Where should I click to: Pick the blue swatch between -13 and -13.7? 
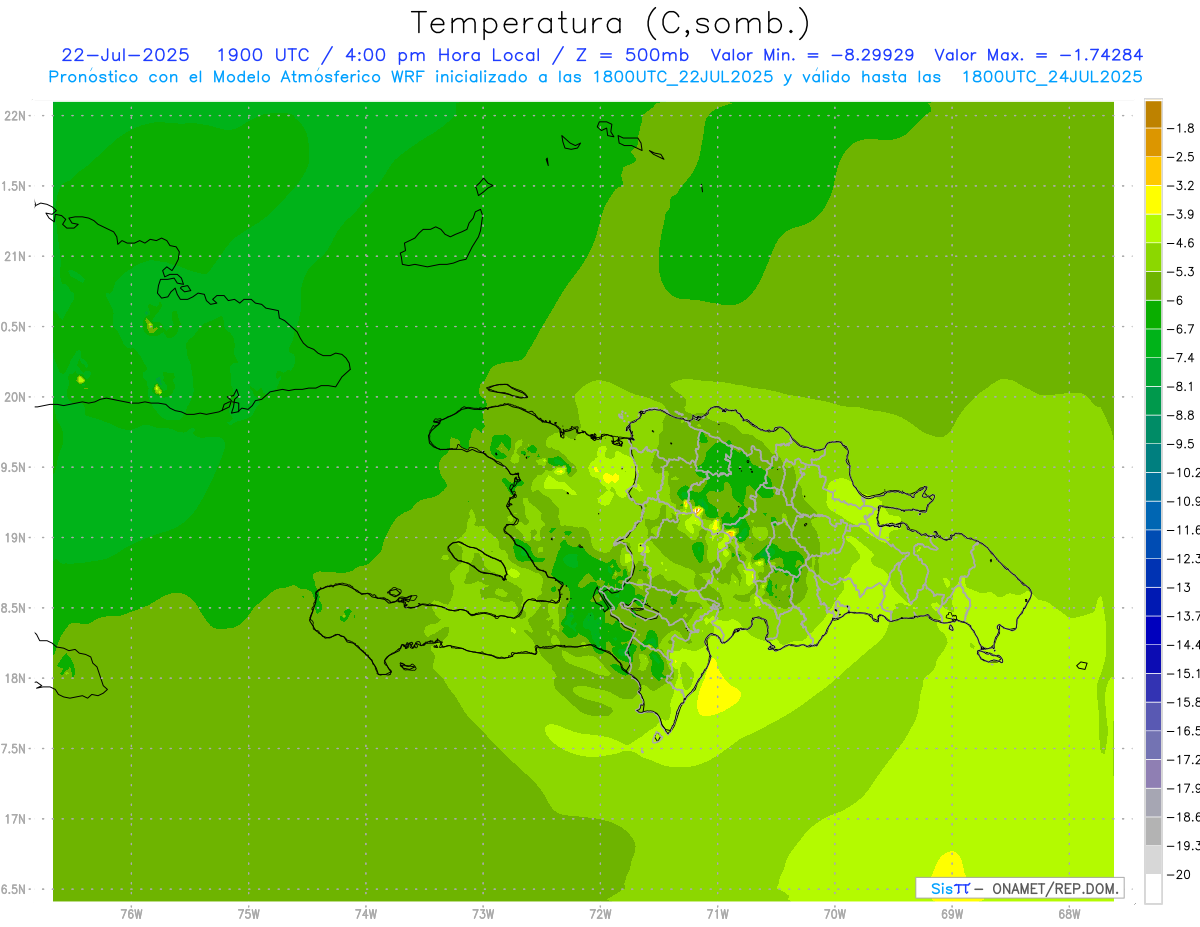(1153, 601)
